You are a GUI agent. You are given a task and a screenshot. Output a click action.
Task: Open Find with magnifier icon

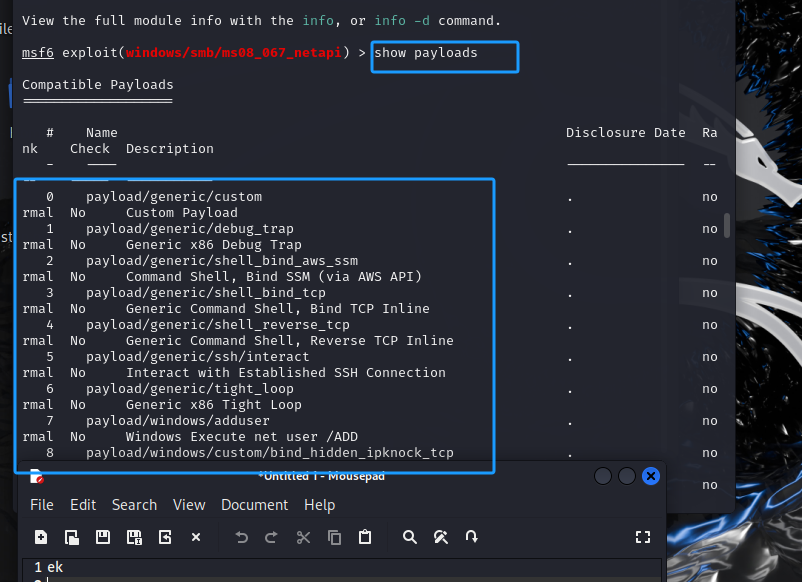(x=410, y=537)
